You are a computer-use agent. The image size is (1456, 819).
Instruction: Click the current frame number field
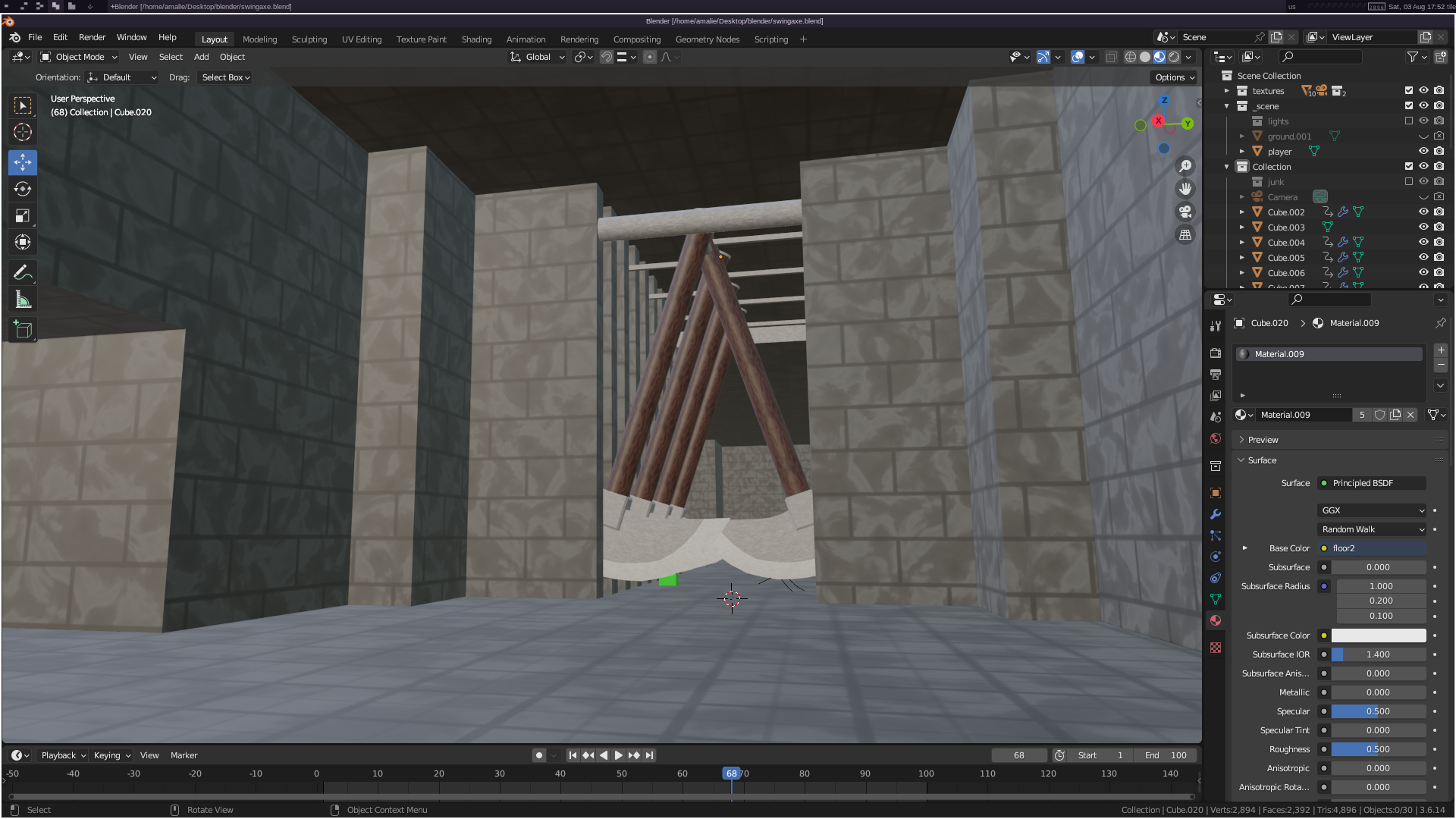pos(1018,755)
